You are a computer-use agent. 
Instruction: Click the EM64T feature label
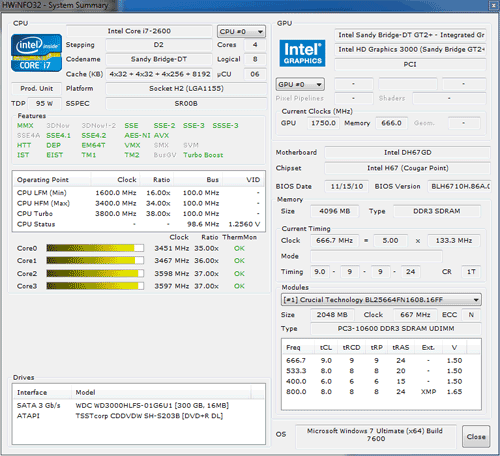(93, 145)
